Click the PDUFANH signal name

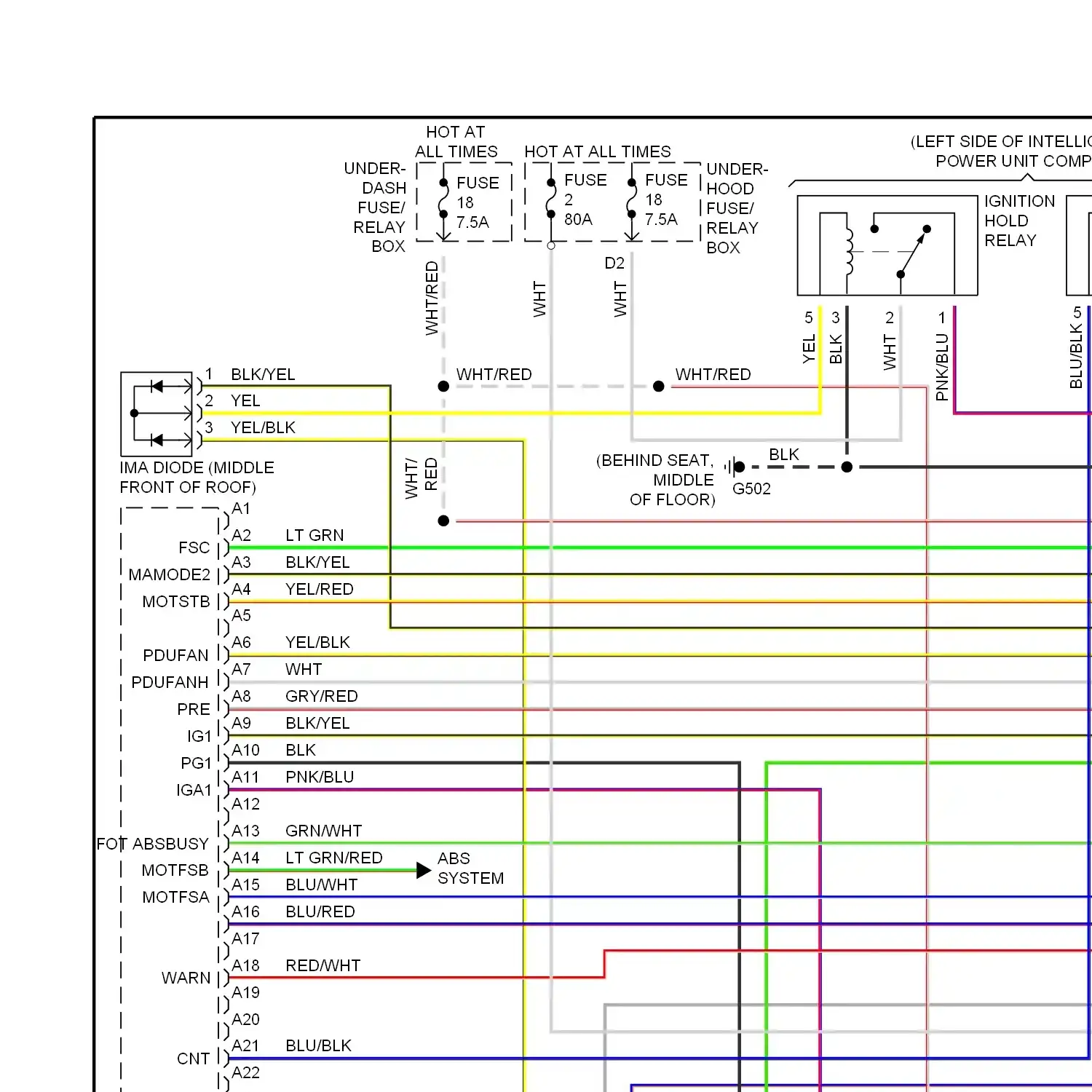tap(170, 682)
